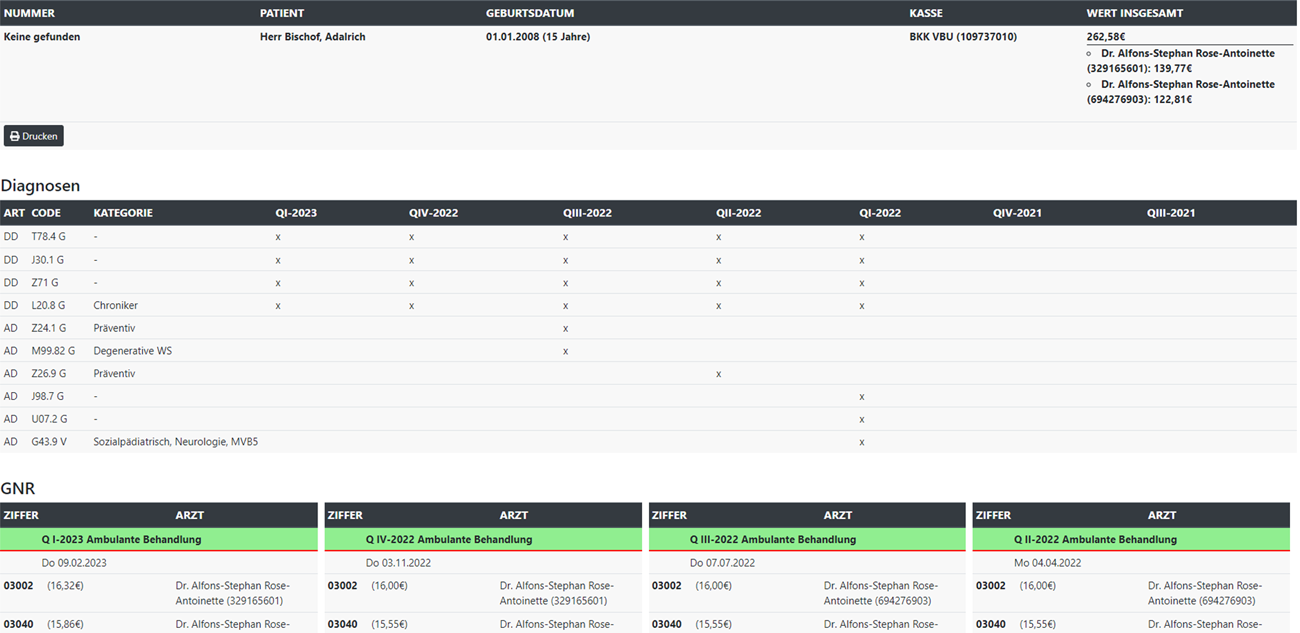This screenshot has height=633, width=1300.
Task: Expand the Q I-2023 Ambulante Behandlung section
Action: coord(121,539)
